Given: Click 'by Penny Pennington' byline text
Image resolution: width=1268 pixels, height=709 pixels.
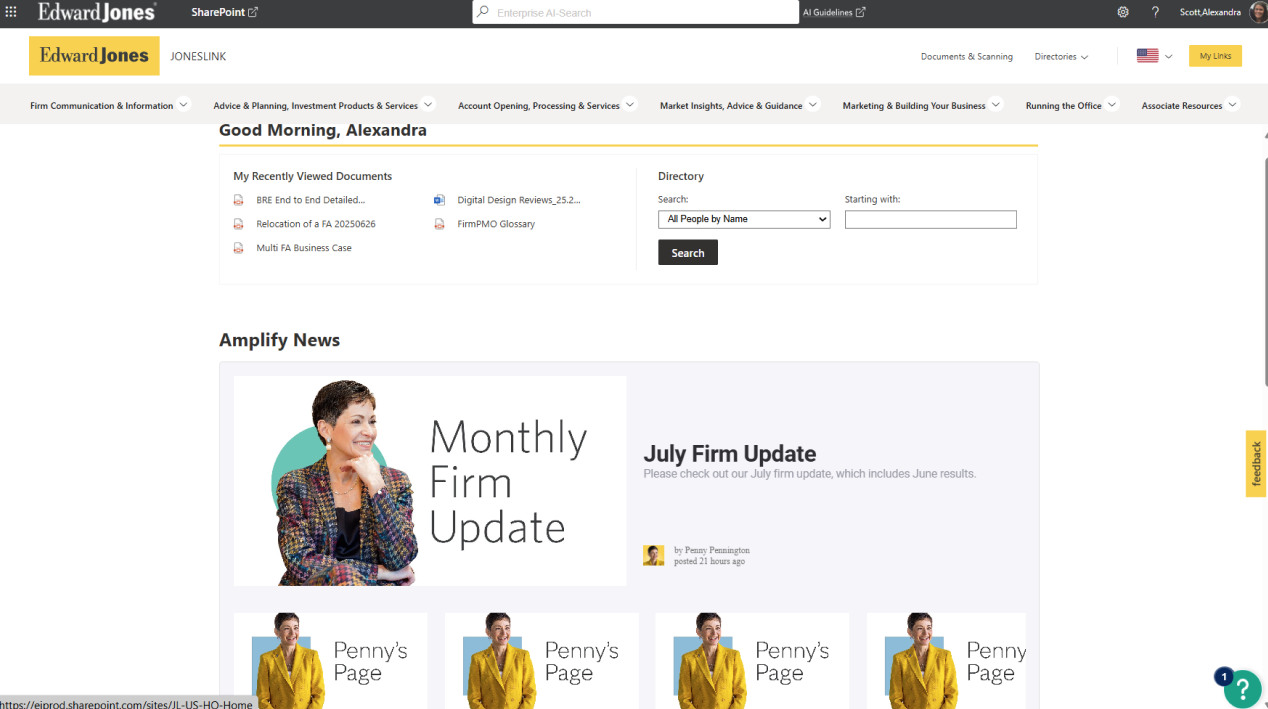Looking at the screenshot, I should coord(712,550).
